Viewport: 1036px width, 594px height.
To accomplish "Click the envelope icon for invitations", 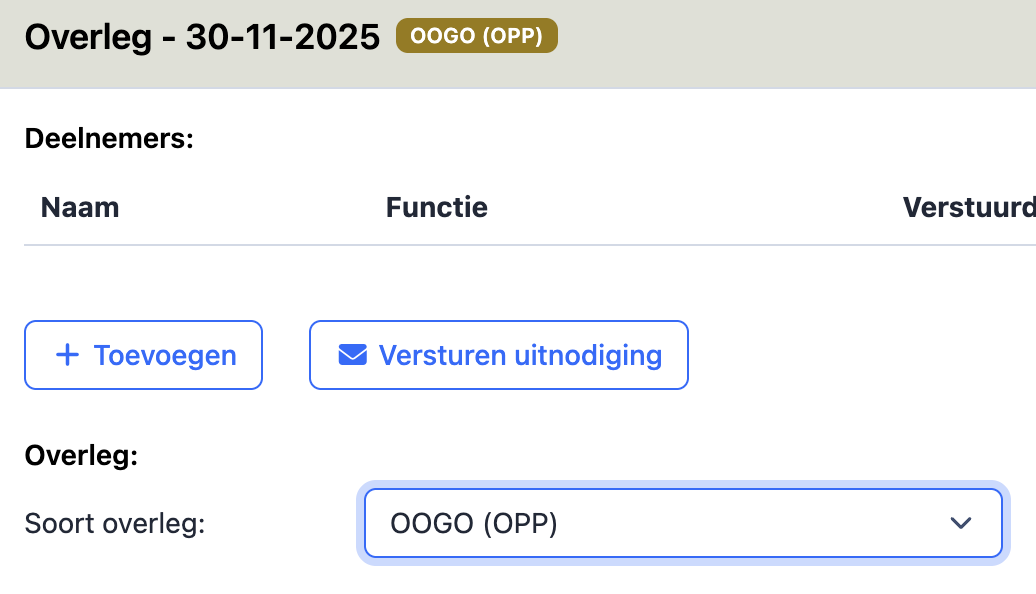I will tap(352, 355).
